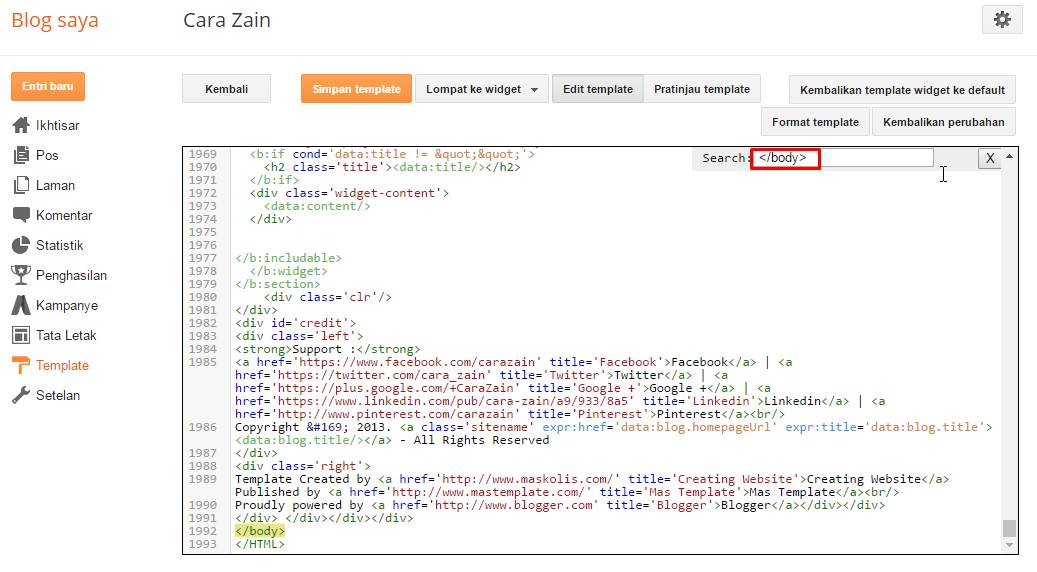Click the 'All Rights Reserved' text in code

click(x=481, y=440)
